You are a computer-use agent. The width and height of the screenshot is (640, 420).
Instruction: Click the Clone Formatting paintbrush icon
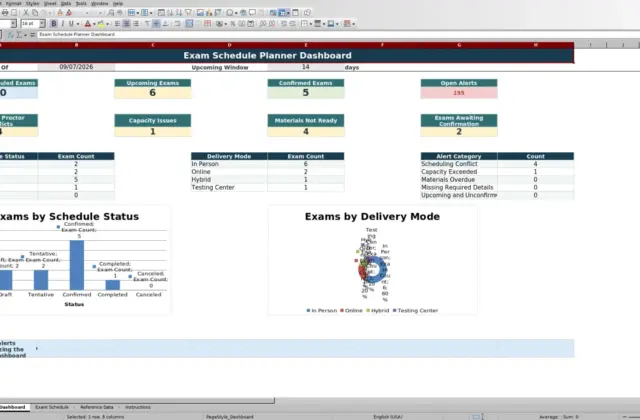tap(60, 13)
